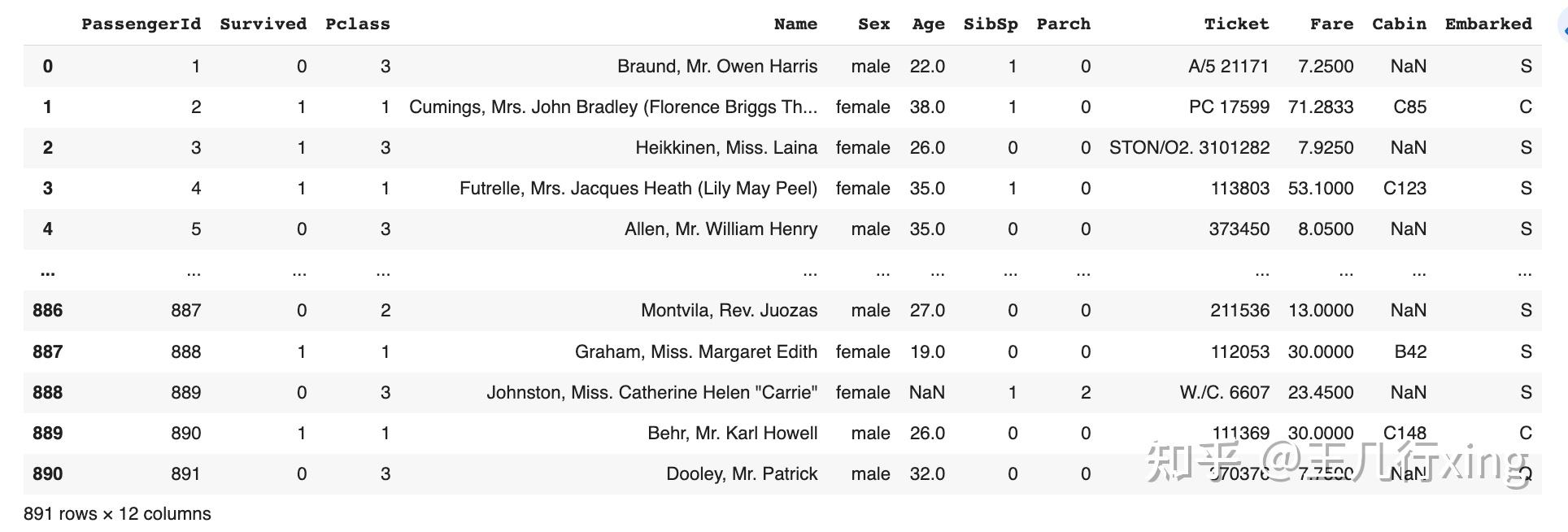Select row index 0
Image resolution: width=1568 pixels, height=532 pixels.
48,66
